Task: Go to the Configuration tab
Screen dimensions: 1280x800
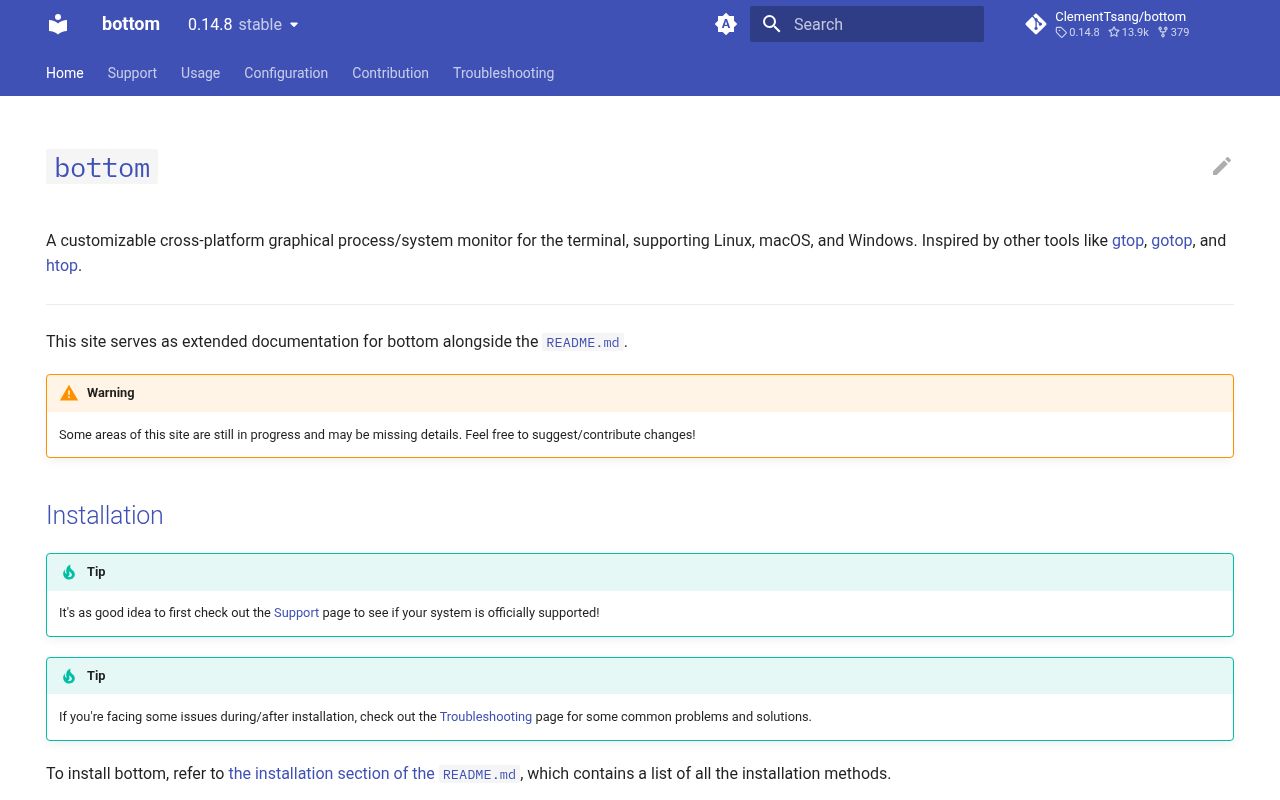Action: coord(286,73)
